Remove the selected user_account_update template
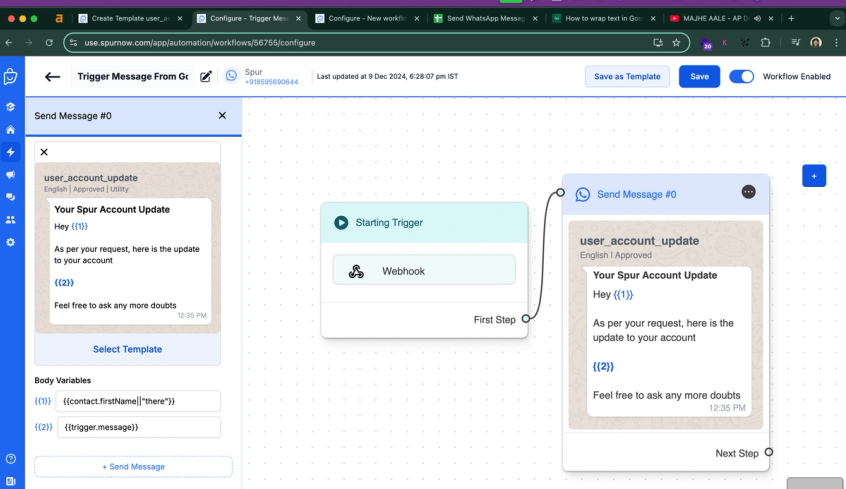The height and width of the screenshot is (489, 846). [x=44, y=152]
